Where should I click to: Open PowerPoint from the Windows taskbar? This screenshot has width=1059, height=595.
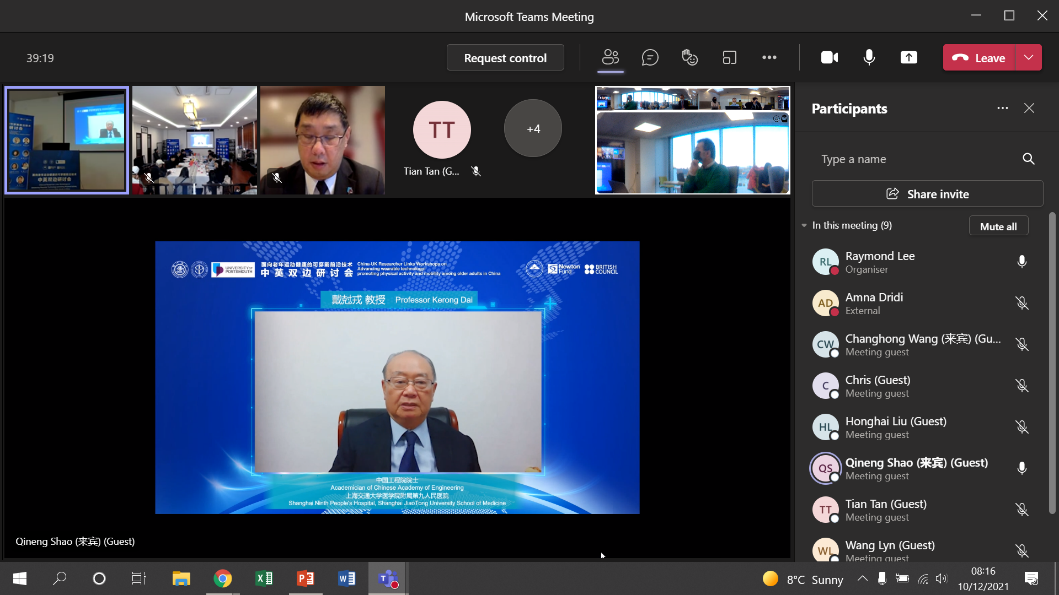click(305, 579)
